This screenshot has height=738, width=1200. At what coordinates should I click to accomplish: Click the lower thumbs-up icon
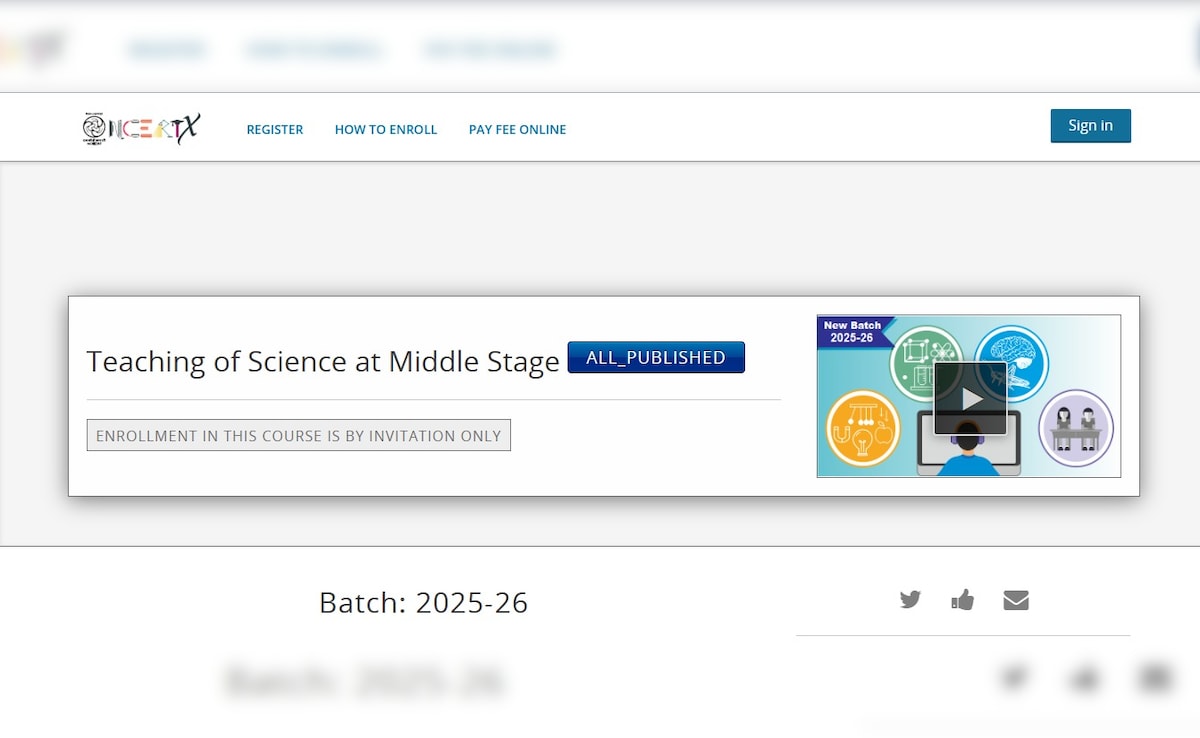(1084, 678)
